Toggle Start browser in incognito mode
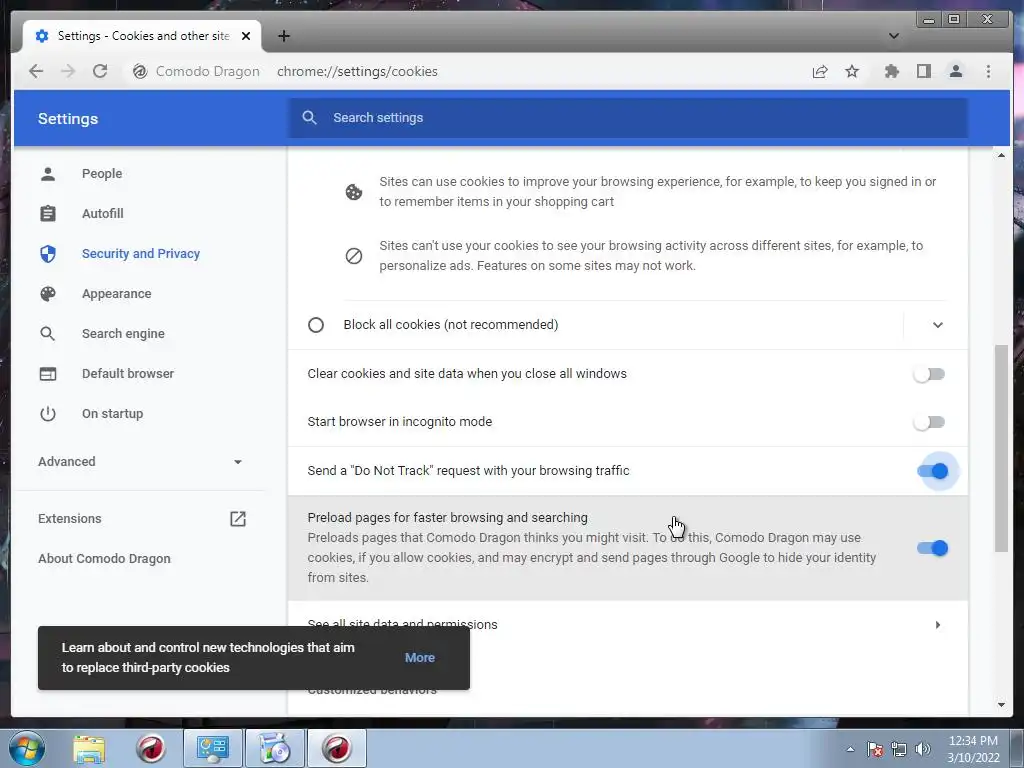The image size is (1024, 768). point(929,422)
